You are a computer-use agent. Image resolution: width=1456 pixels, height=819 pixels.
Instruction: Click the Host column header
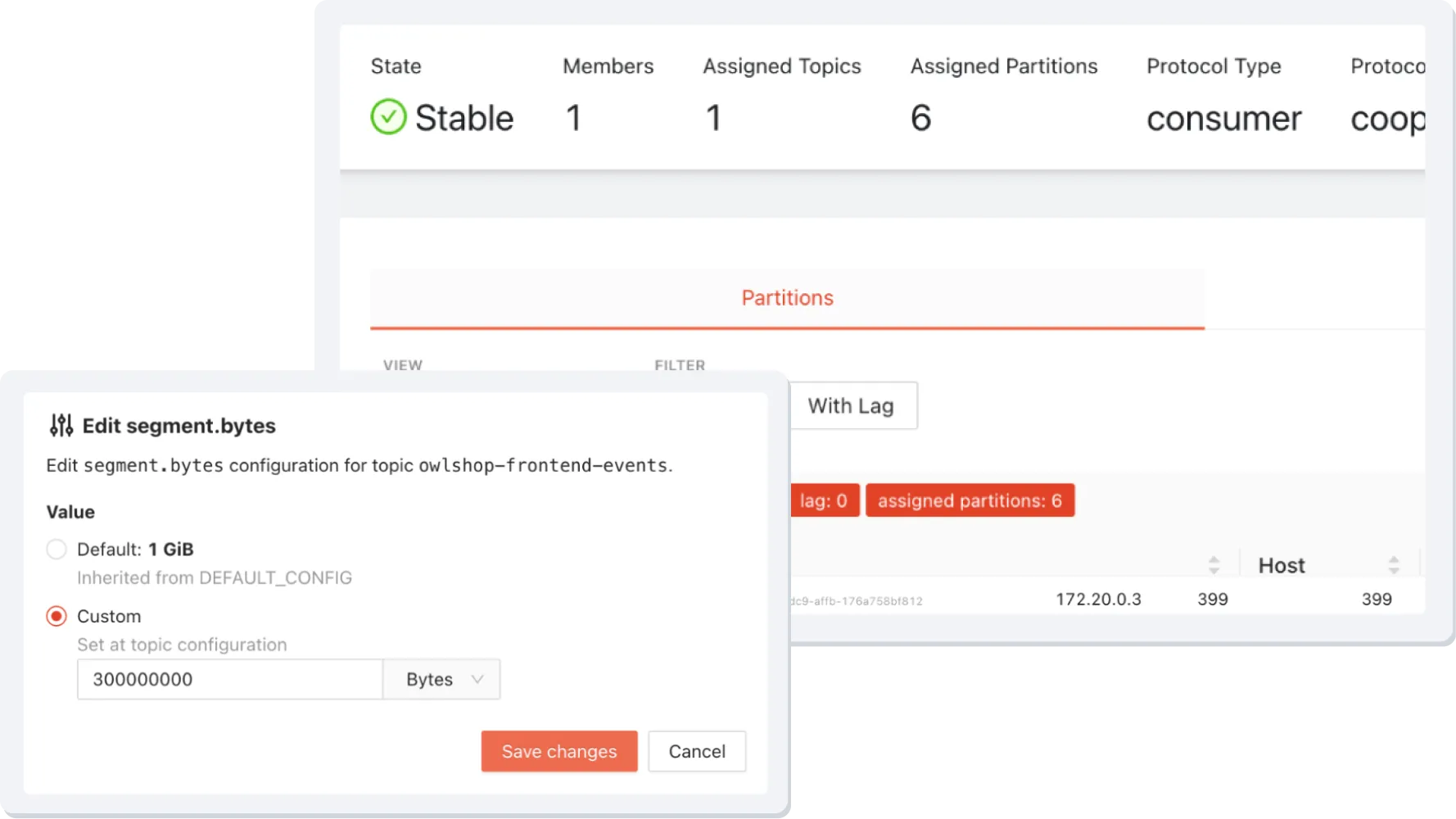(x=1280, y=564)
